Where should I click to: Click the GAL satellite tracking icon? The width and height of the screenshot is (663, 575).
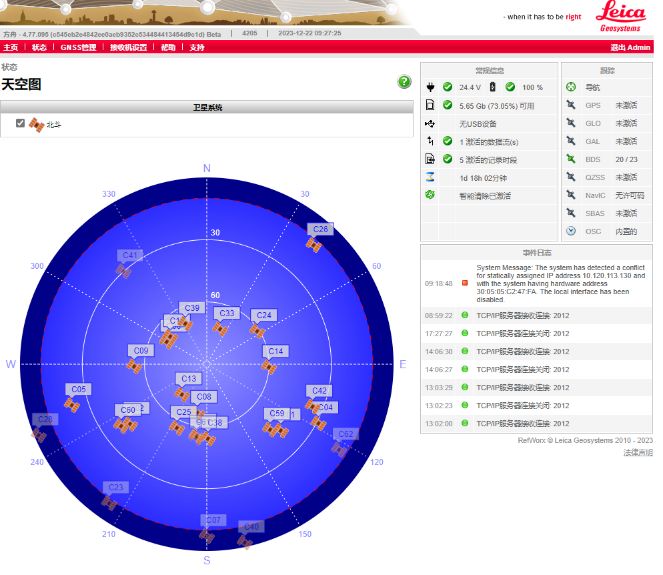pos(571,141)
